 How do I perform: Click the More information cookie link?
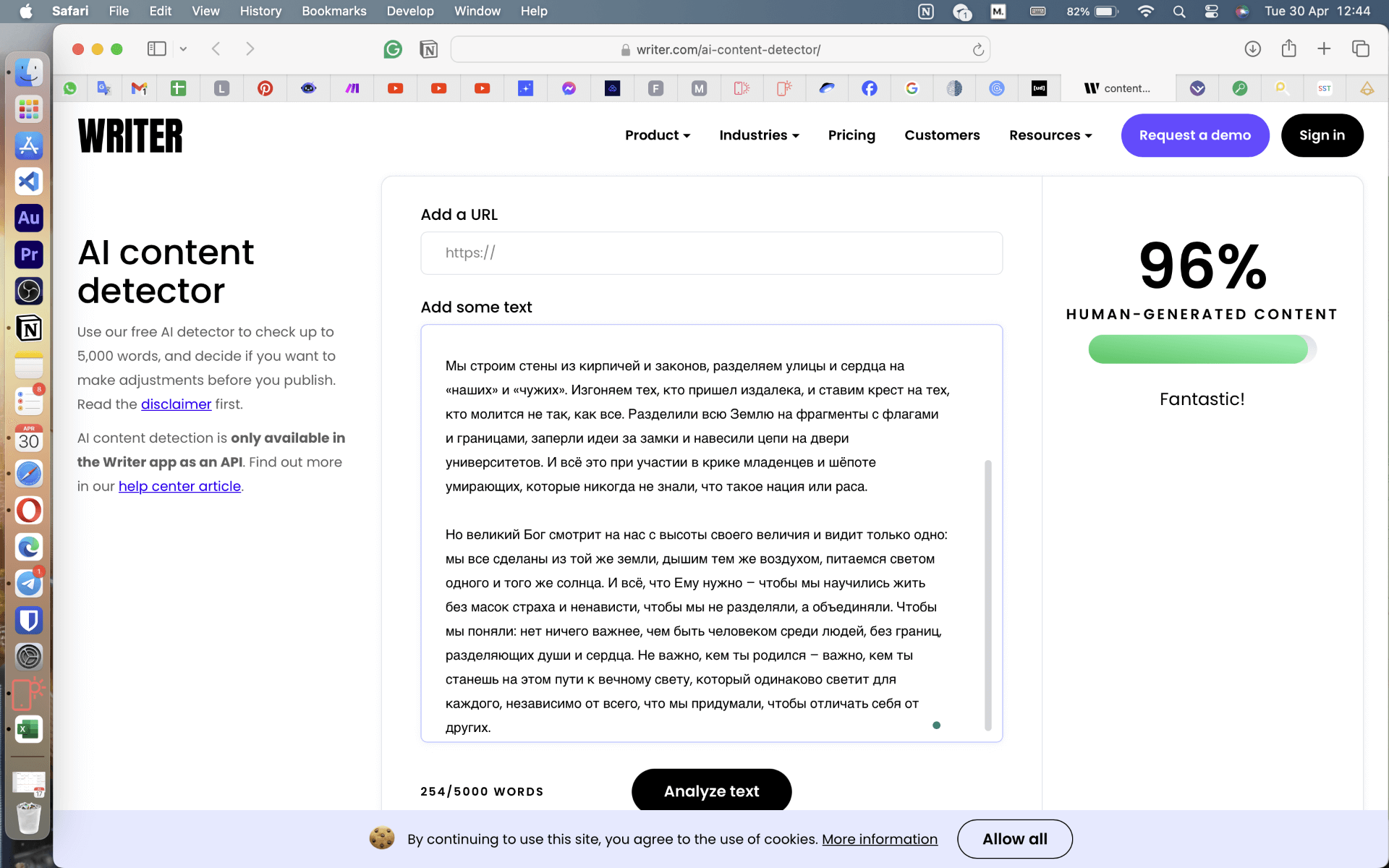(x=879, y=839)
